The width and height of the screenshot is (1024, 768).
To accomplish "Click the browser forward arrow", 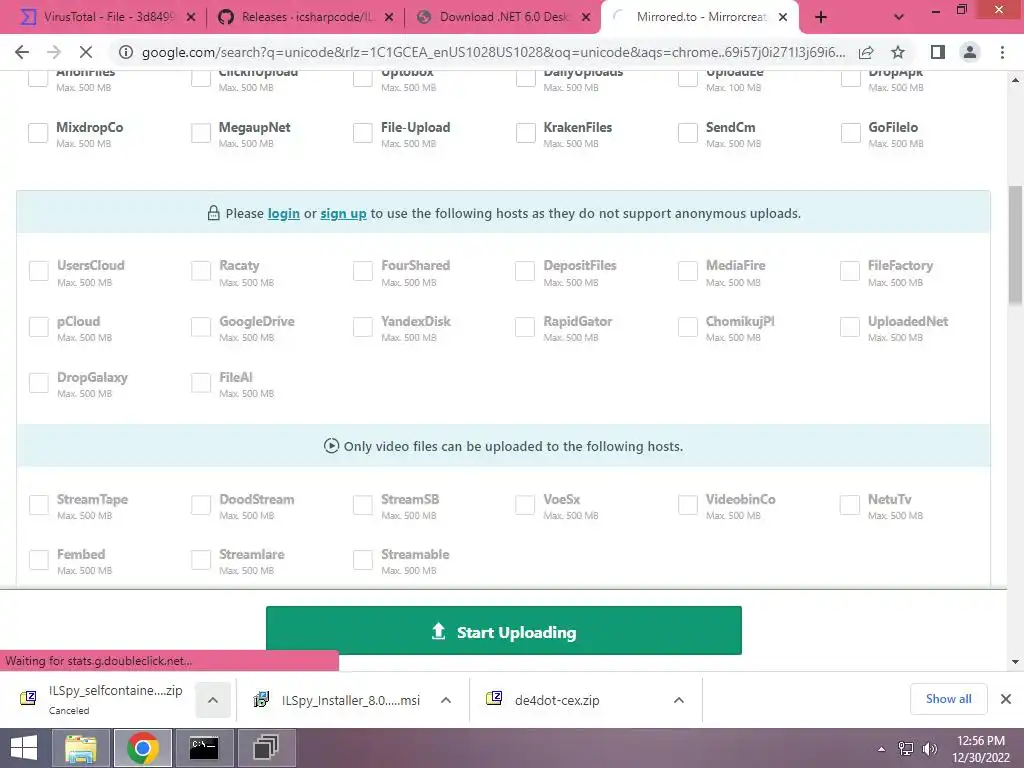I will click(x=54, y=52).
